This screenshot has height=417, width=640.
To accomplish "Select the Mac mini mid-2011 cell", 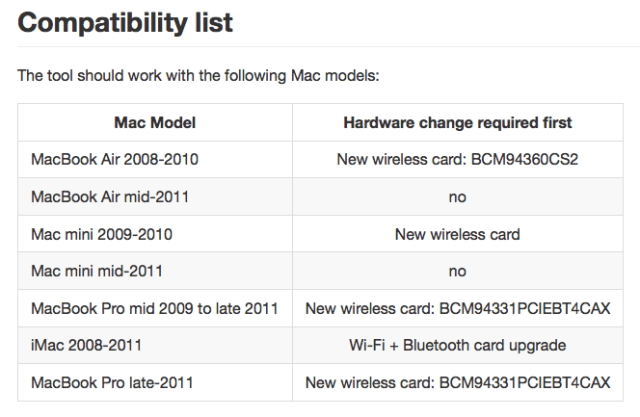I will click(x=97, y=271).
